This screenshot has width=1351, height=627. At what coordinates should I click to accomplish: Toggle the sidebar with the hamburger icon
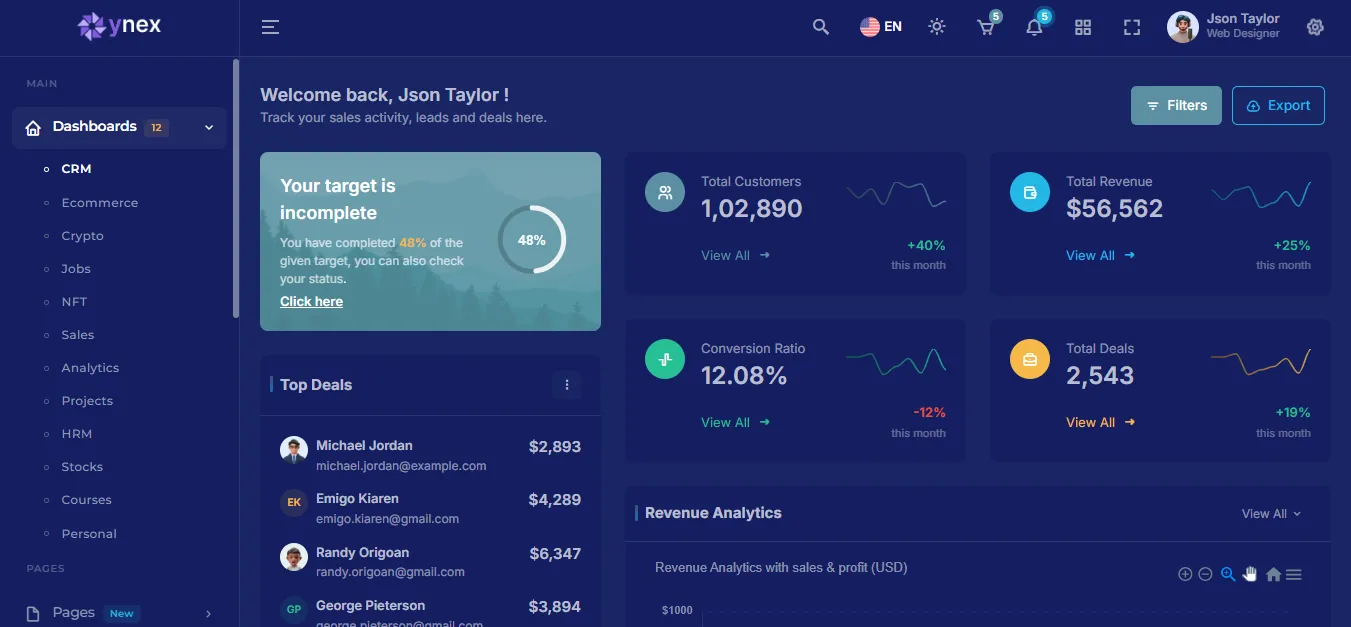(x=269, y=27)
